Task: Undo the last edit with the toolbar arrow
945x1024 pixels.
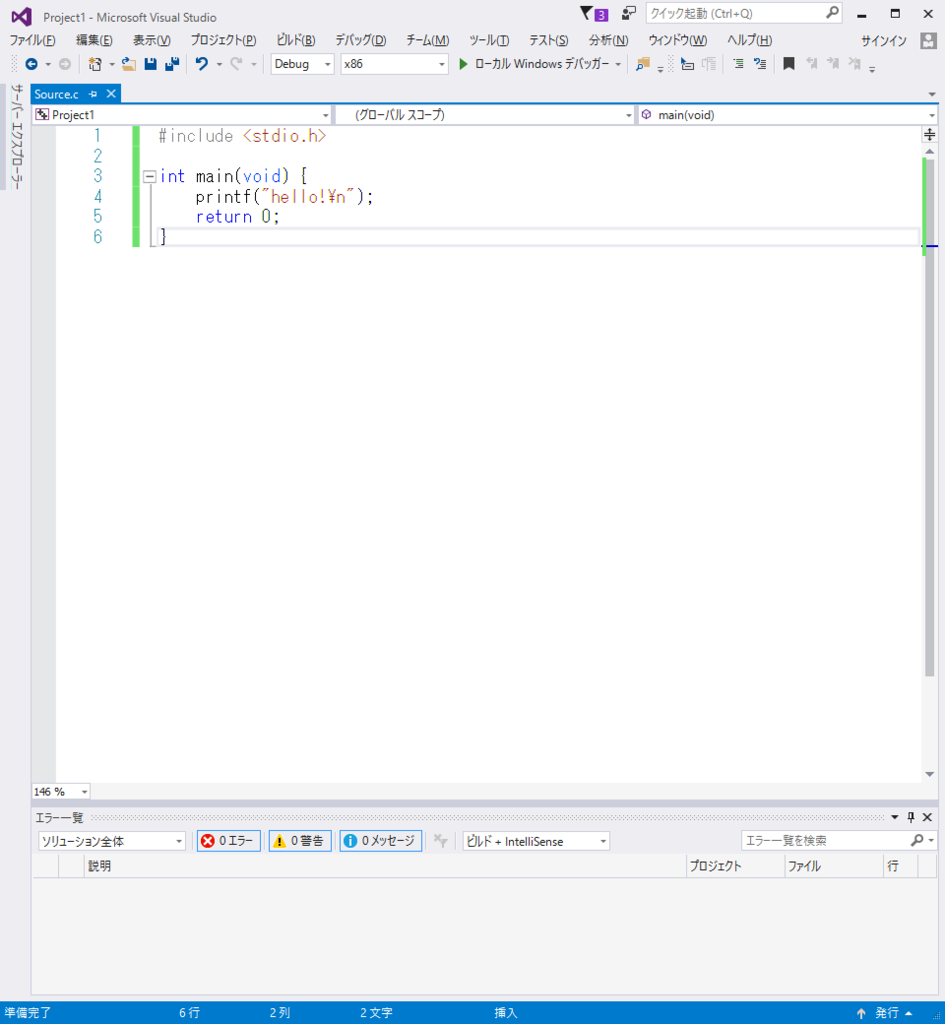Action: click(x=202, y=64)
